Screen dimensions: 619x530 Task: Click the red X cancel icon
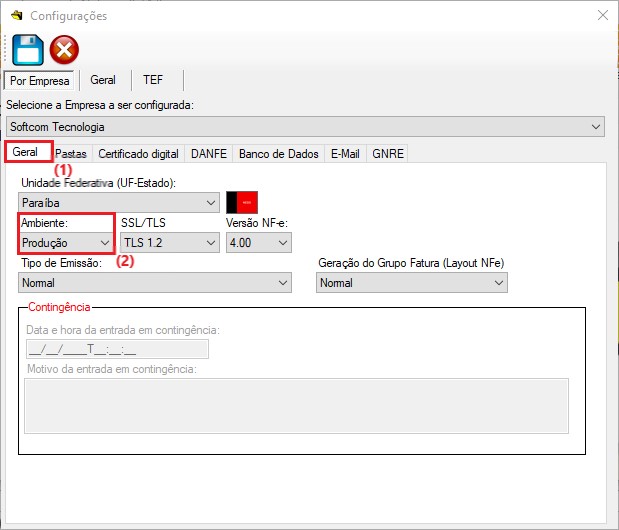(x=64, y=49)
